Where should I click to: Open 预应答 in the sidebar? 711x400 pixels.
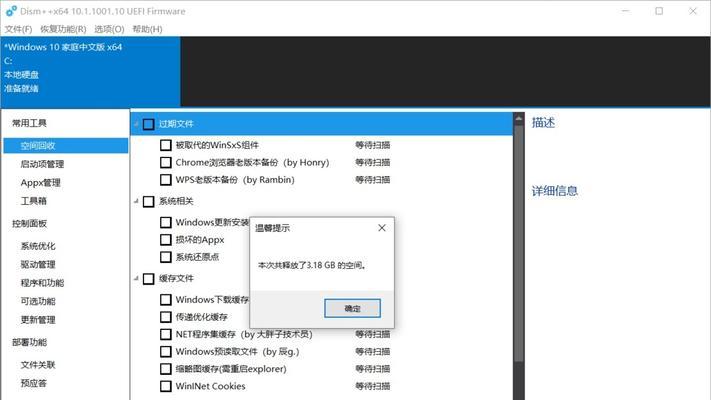[x=34, y=383]
